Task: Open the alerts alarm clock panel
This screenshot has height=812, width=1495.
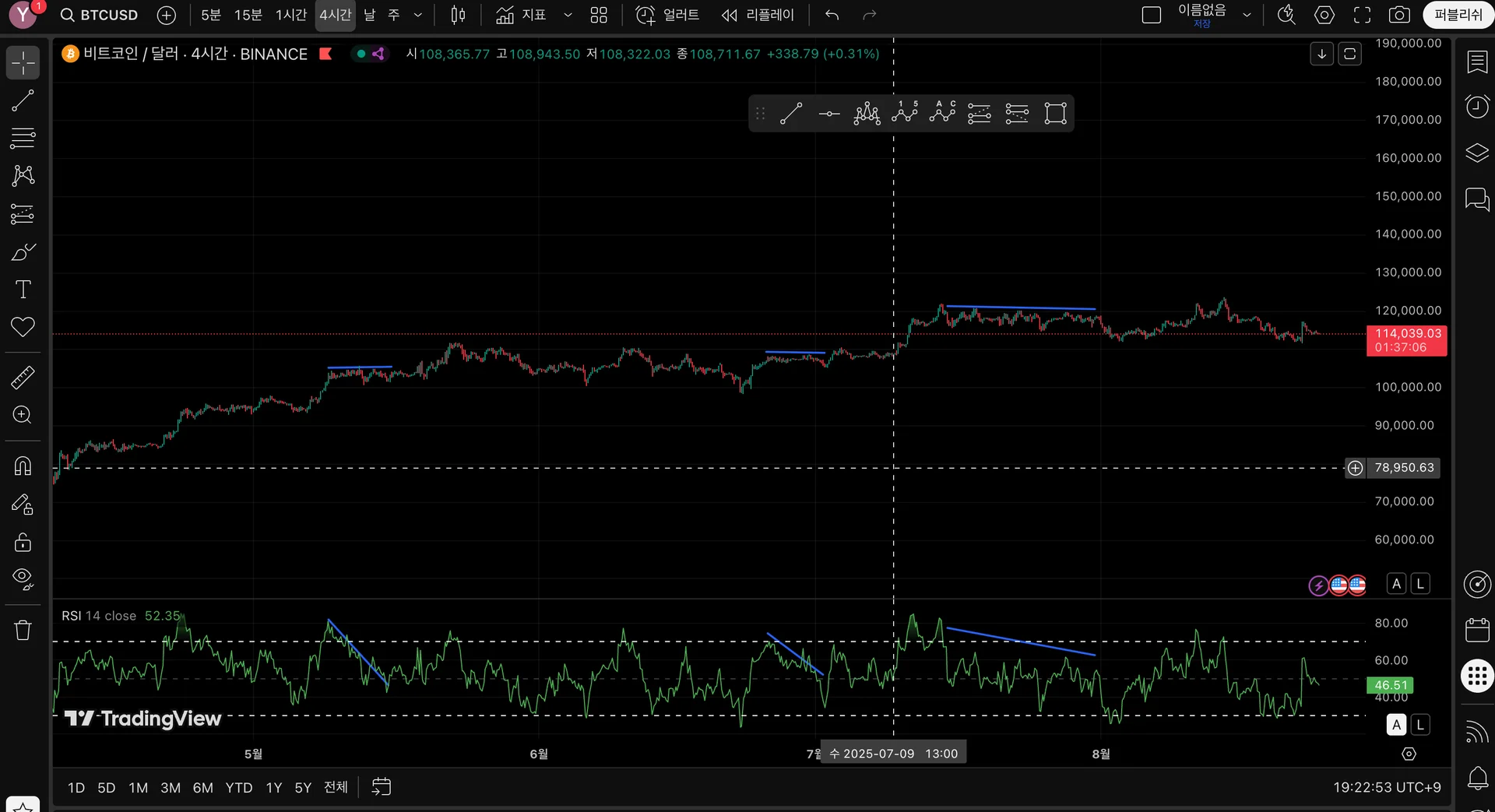Action: pos(1476,106)
